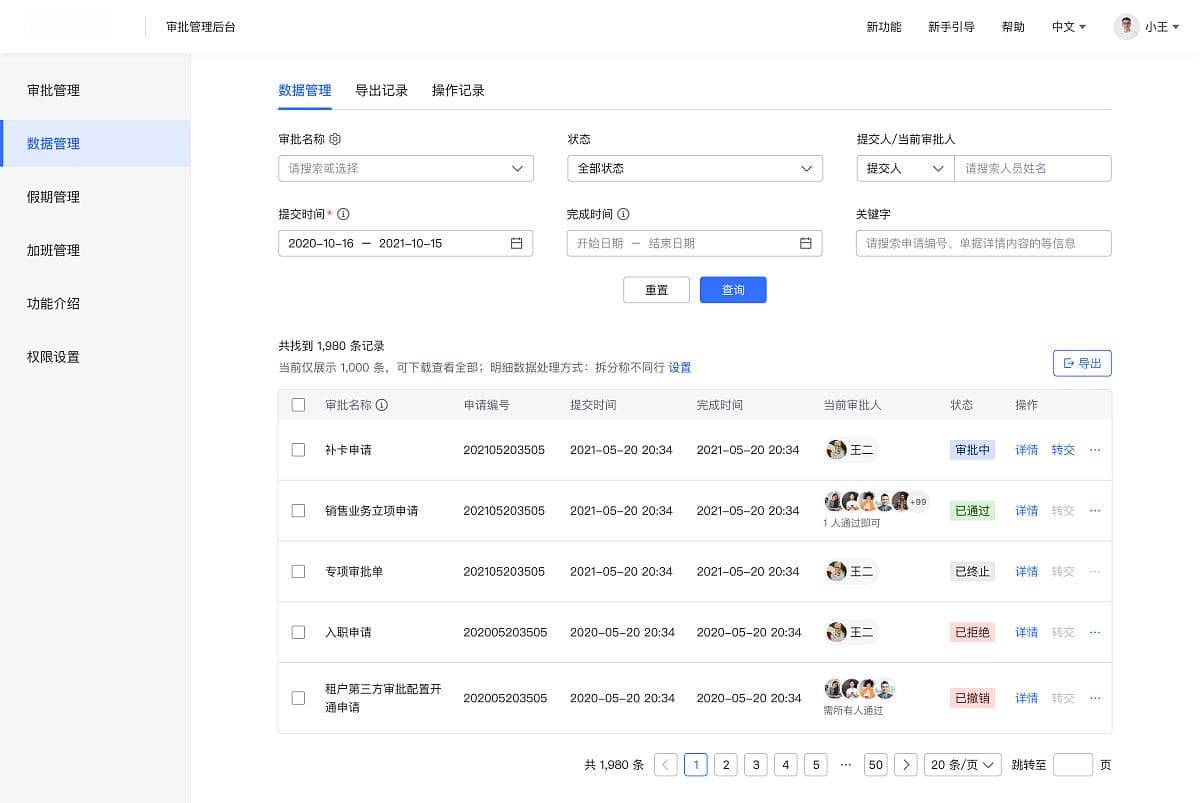
Task: Switch to the 导出记录 tab
Action: coord(382,90)
